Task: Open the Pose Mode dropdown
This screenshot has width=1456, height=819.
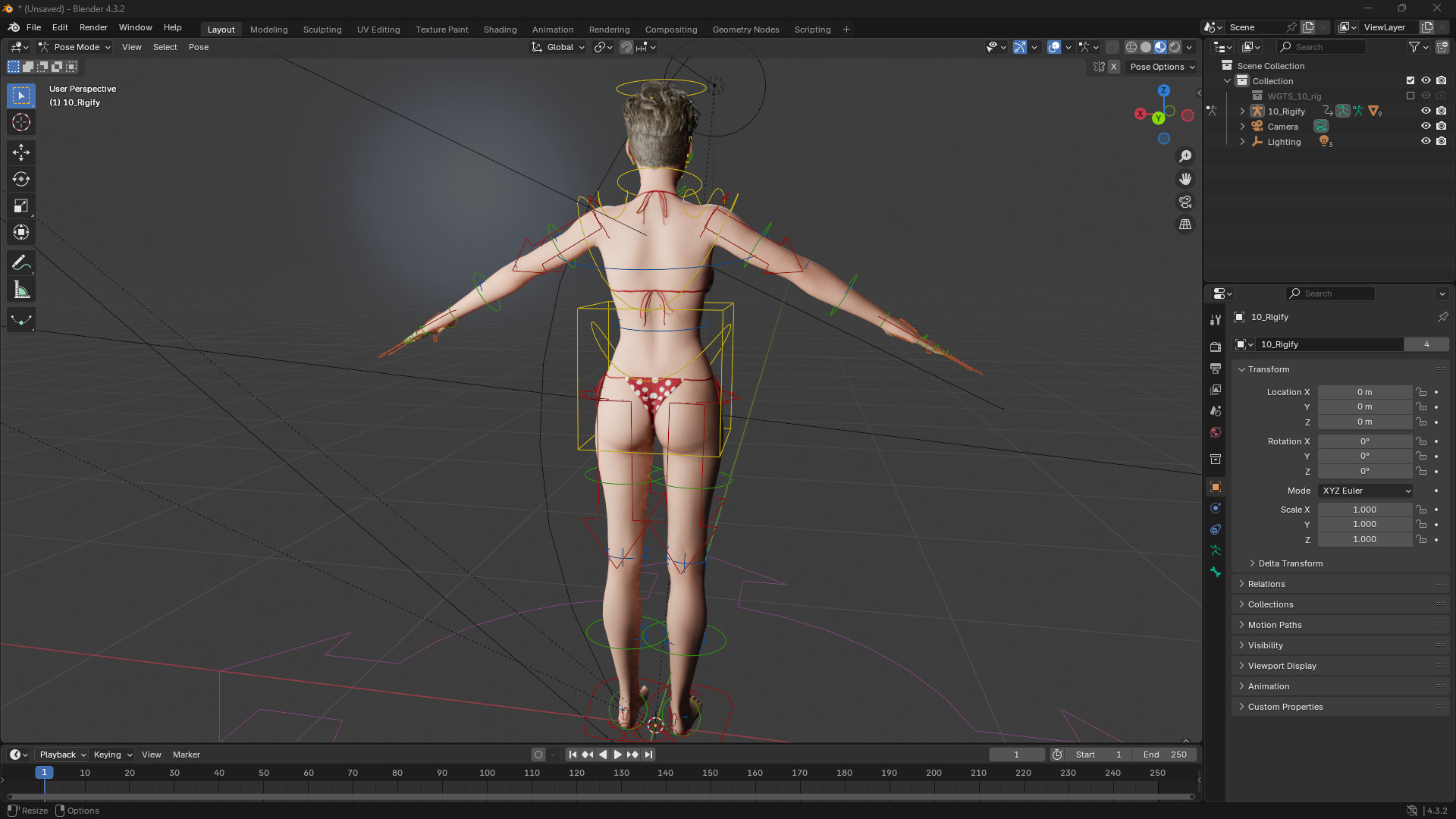Action: tap(74, 47)
